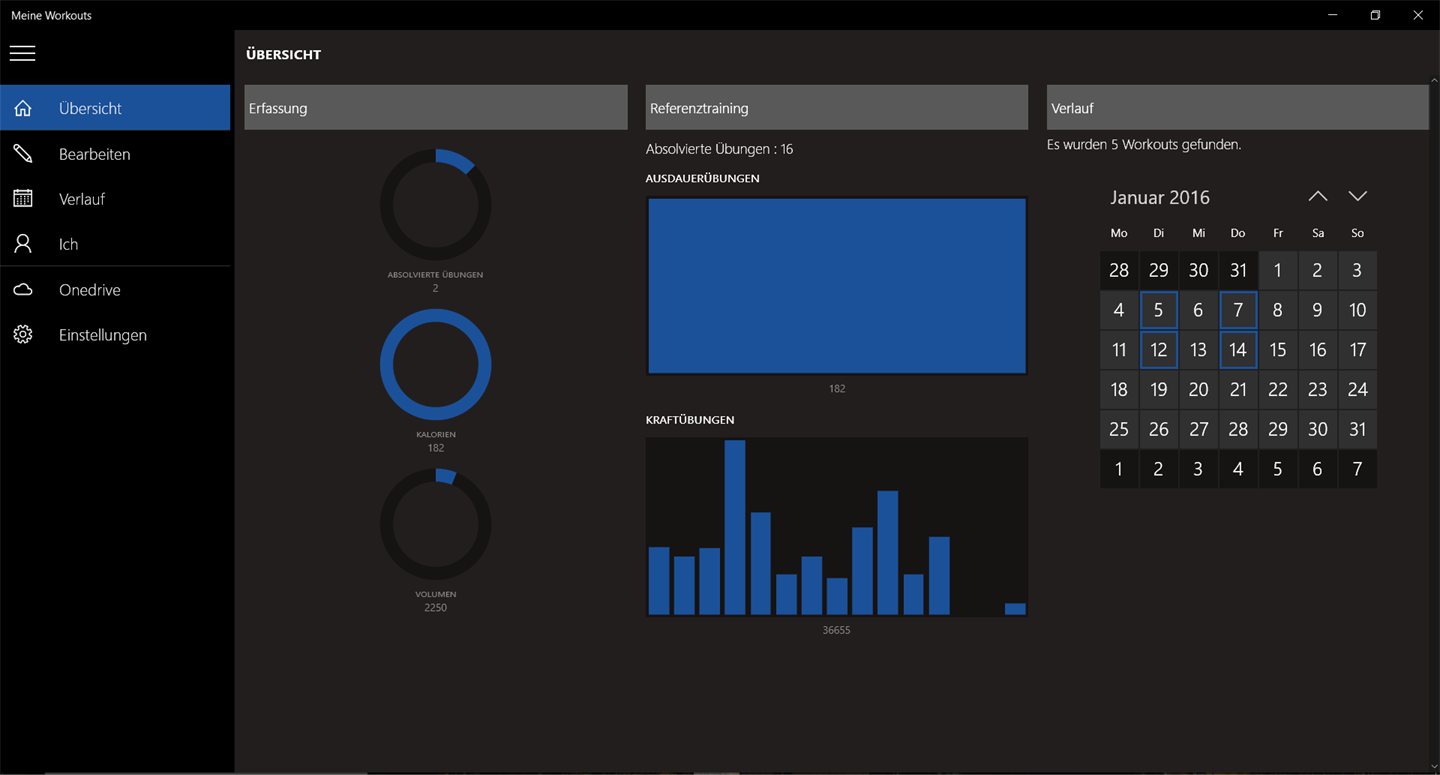Screen dimensions: 1440x775
Task: Restore down the Meine Workouts window
Action: [x=1375, y=15]
